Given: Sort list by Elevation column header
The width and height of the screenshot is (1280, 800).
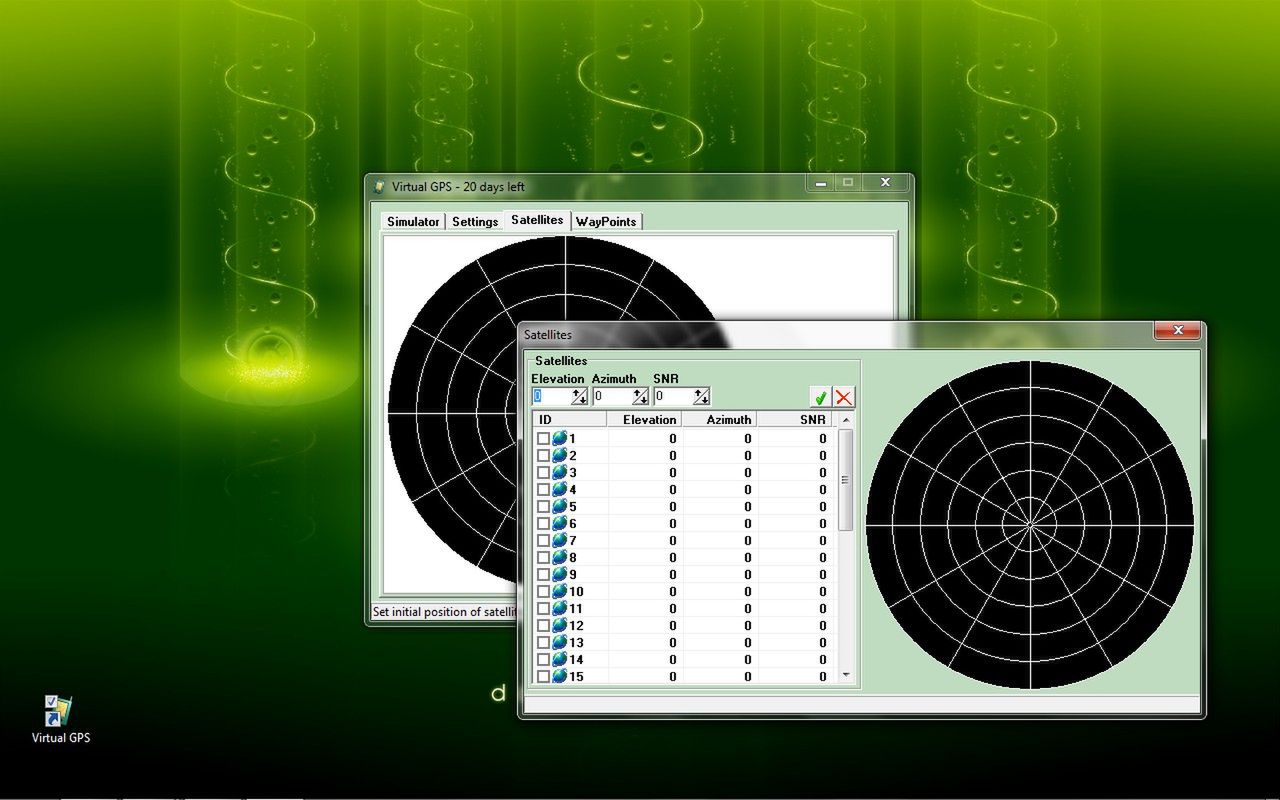Looking at the screenshot, I should 644,419.
